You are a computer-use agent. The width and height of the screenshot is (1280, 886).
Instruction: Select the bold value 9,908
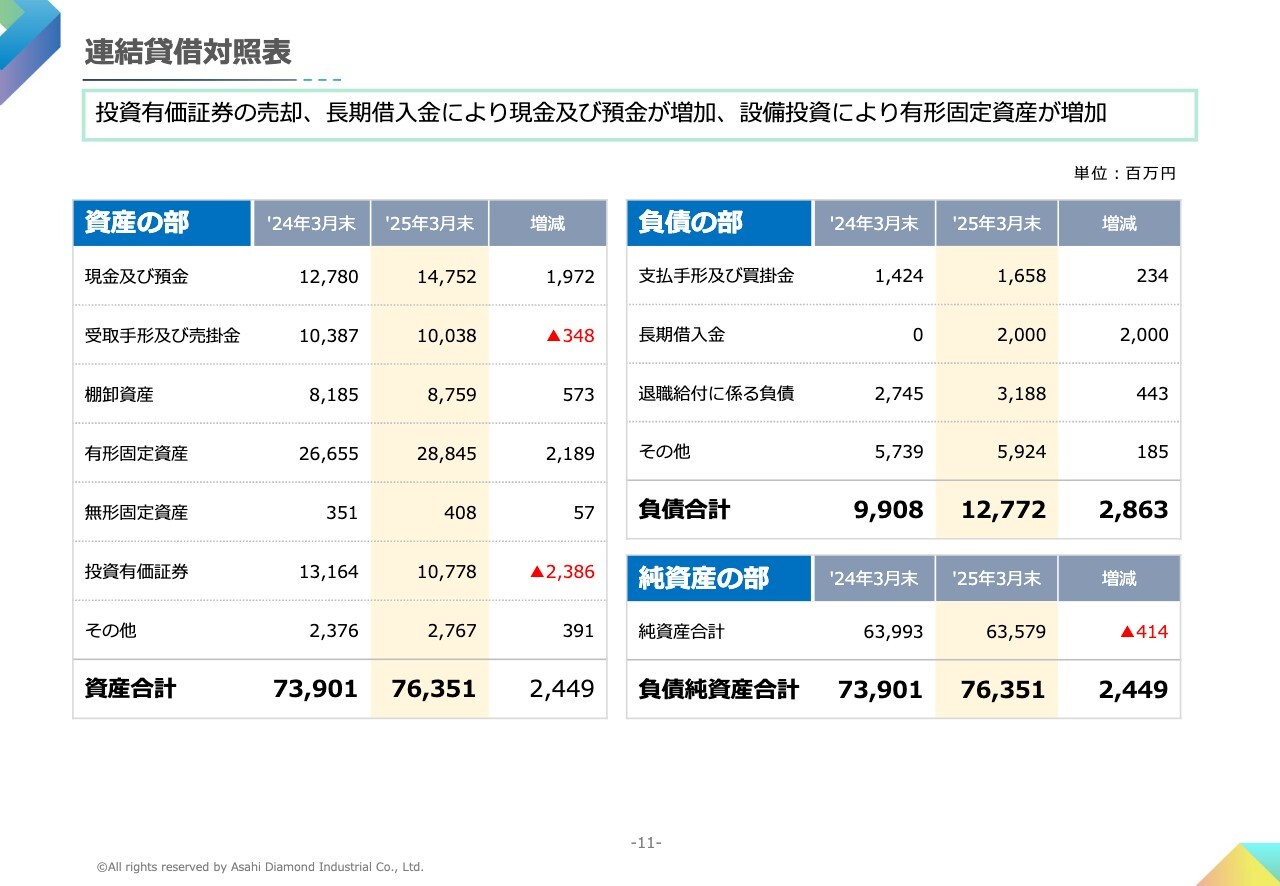(x=888, y=510)
